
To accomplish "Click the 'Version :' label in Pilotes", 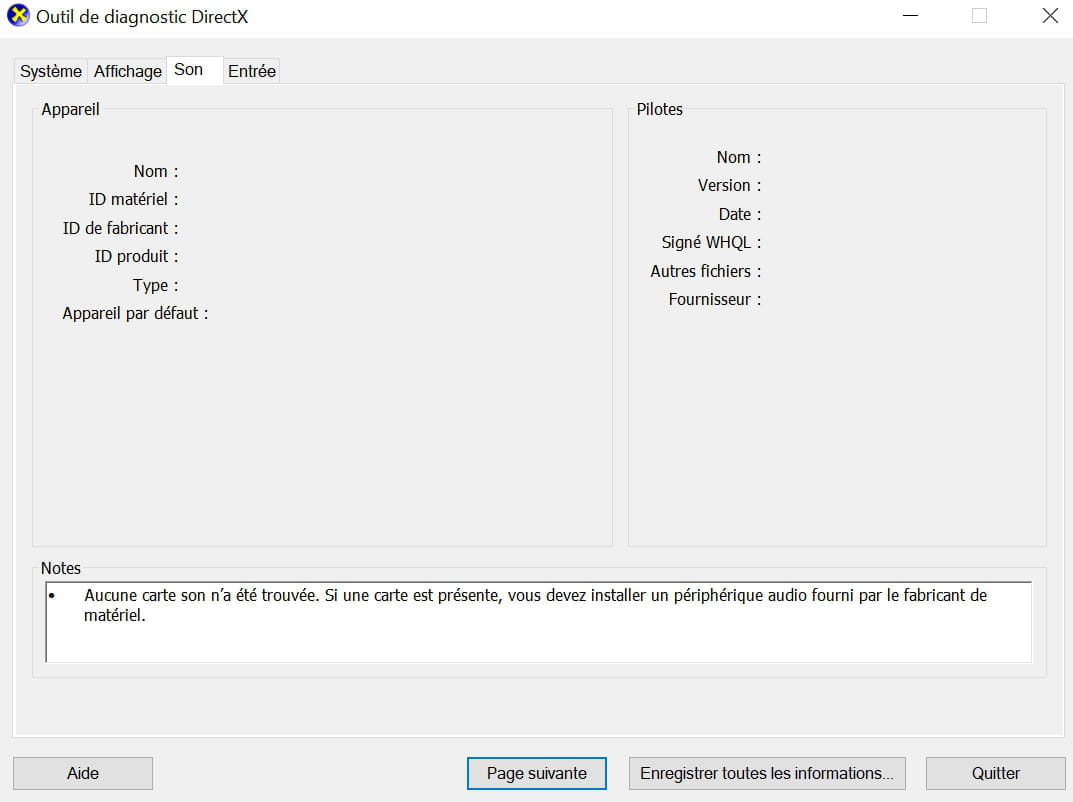I will (x=729, y=185).
